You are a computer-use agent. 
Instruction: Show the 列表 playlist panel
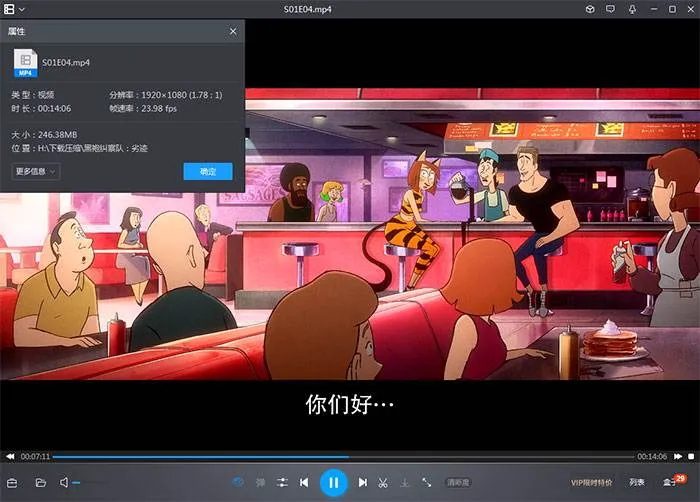click(x=637, y=482)
